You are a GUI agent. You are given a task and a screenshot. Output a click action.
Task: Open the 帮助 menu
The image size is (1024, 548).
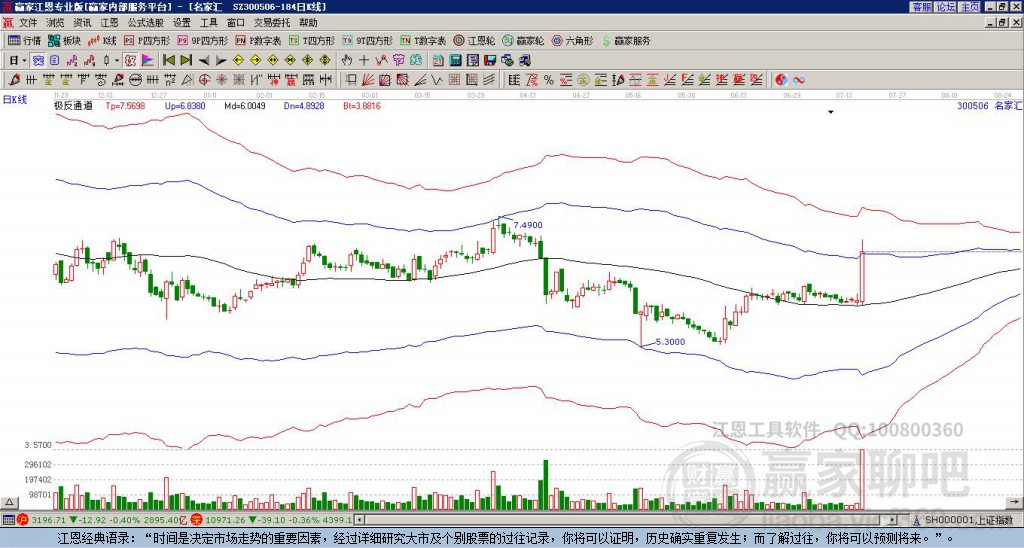click(308, 23)
